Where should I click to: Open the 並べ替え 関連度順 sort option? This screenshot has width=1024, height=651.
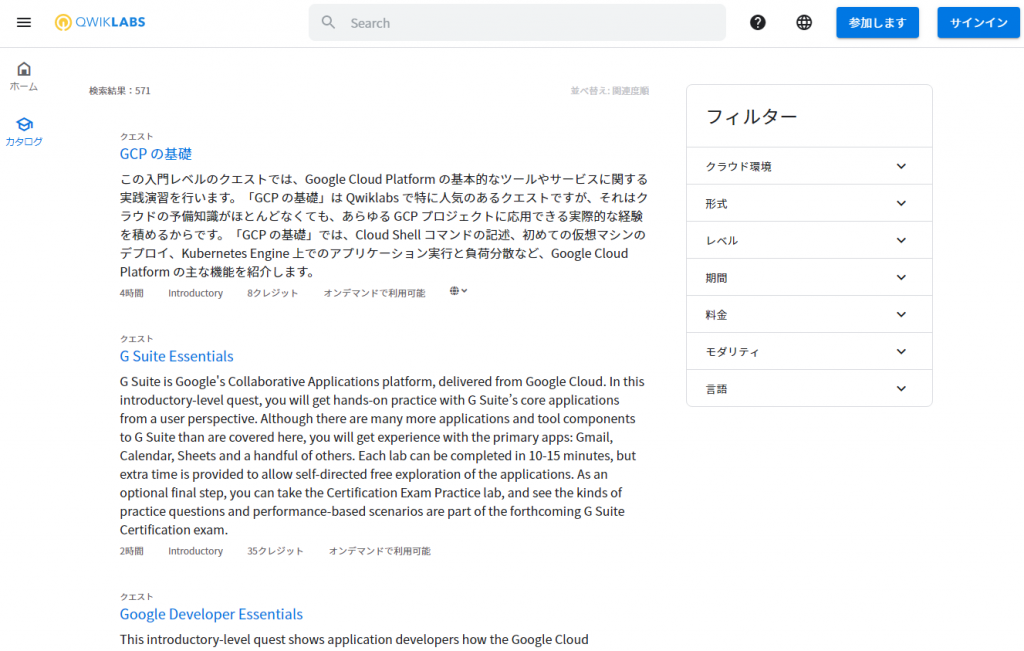[611, 90]
